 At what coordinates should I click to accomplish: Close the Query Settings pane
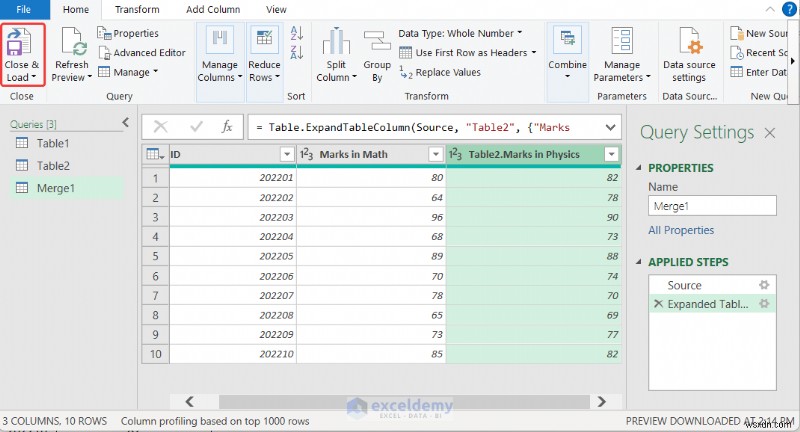coord(769,133)
